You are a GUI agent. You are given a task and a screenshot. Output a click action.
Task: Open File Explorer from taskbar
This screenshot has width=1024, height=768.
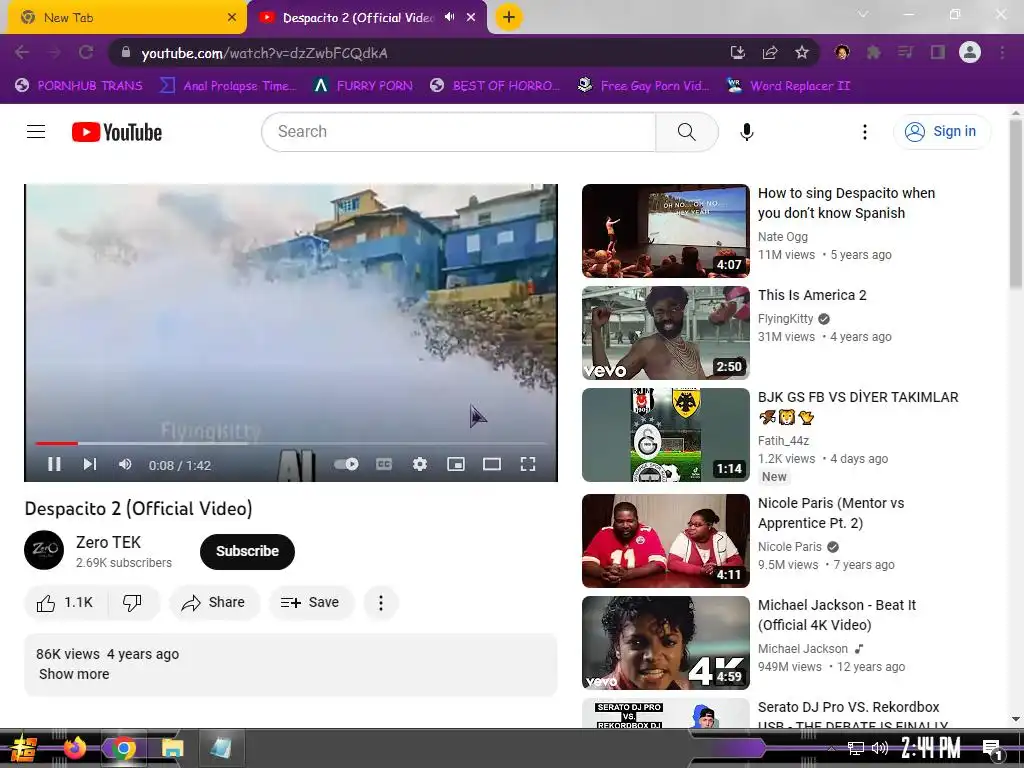point(172,748)
